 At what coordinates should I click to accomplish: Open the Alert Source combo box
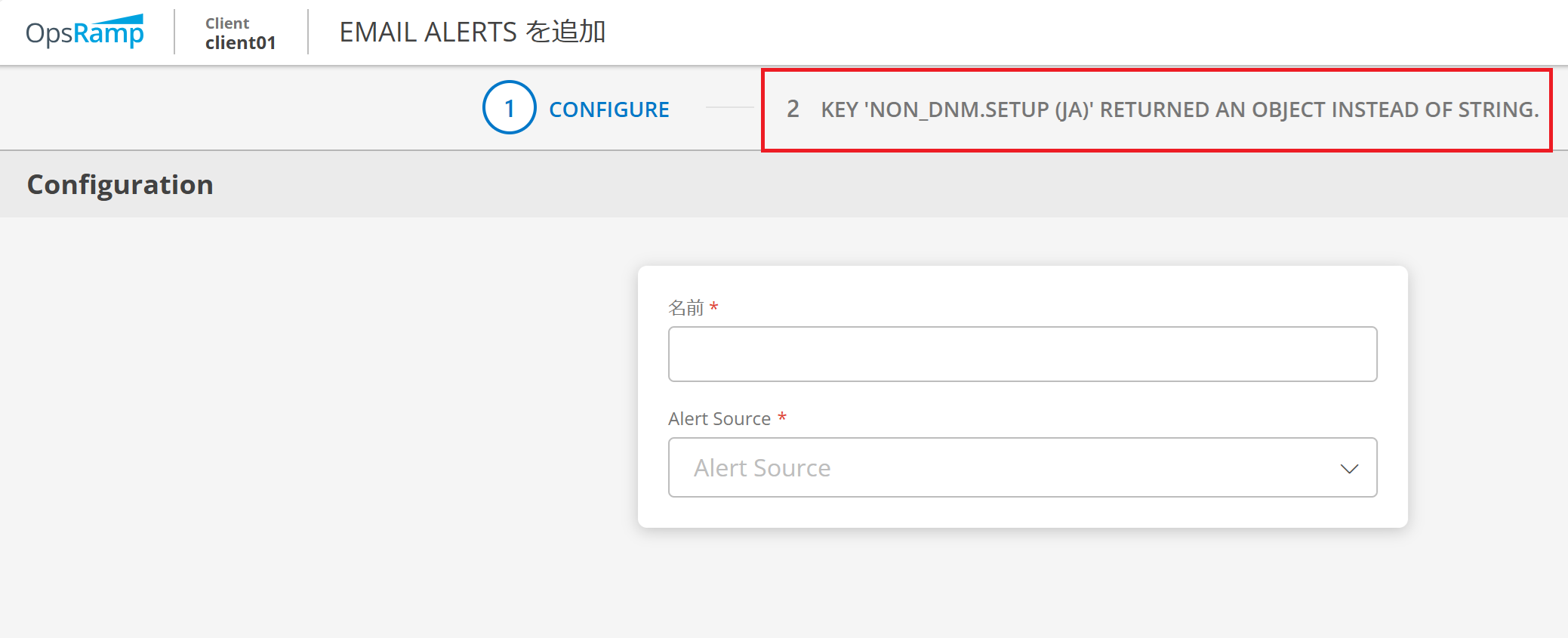(x=1022, y=467)
